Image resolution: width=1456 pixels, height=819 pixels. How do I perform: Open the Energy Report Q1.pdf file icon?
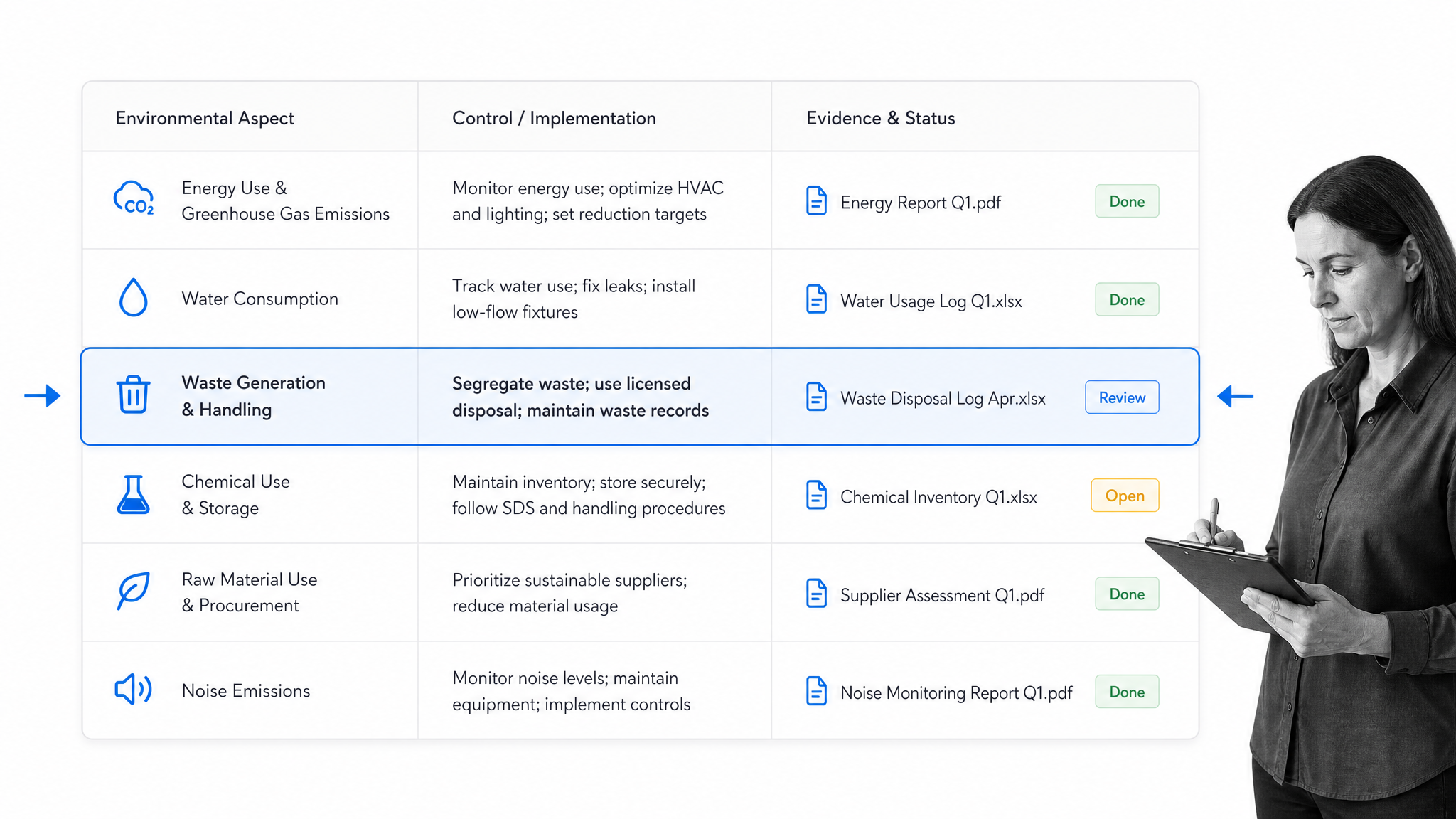[x=816, y=201]
